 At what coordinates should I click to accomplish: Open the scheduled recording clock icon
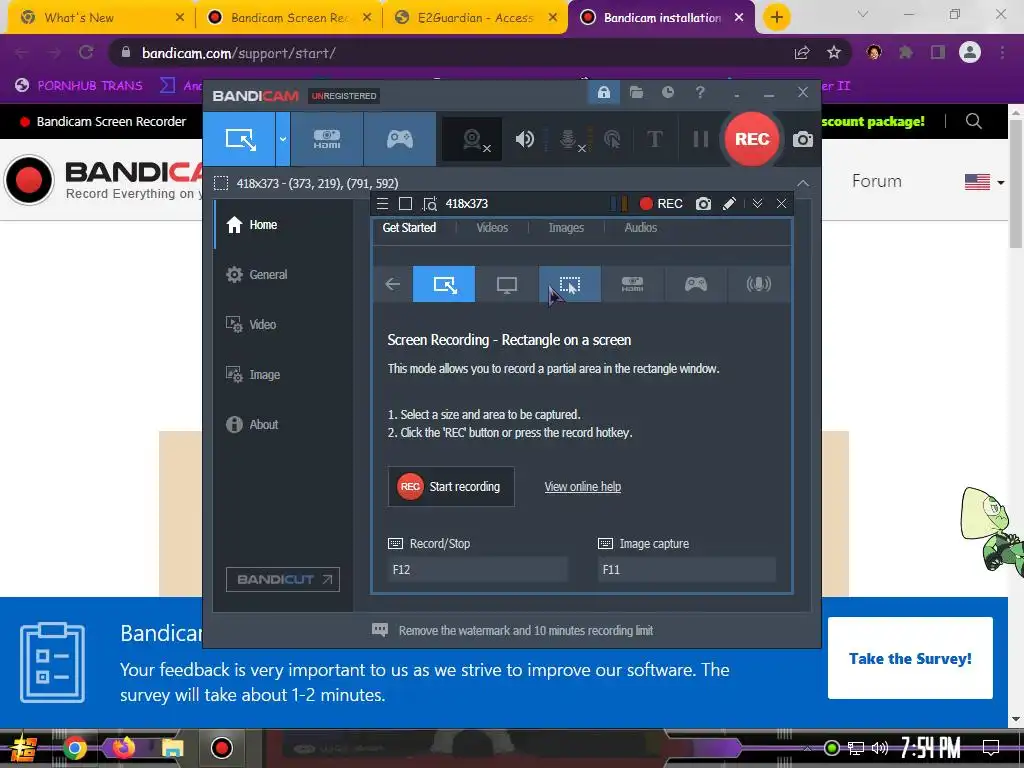tap(667, 93)
